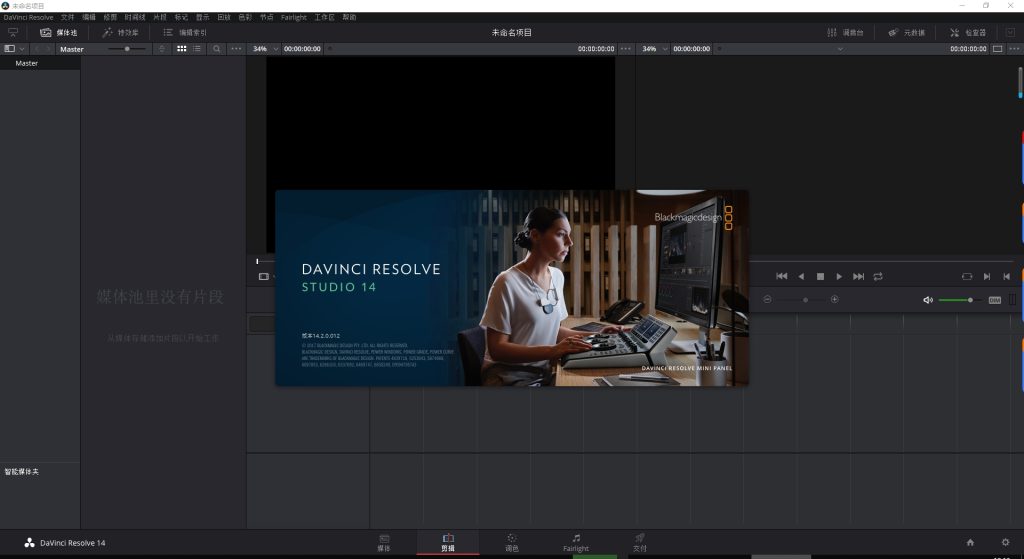
Task: Click the 智能媒体夹 smart bins header
Action: 22,471
